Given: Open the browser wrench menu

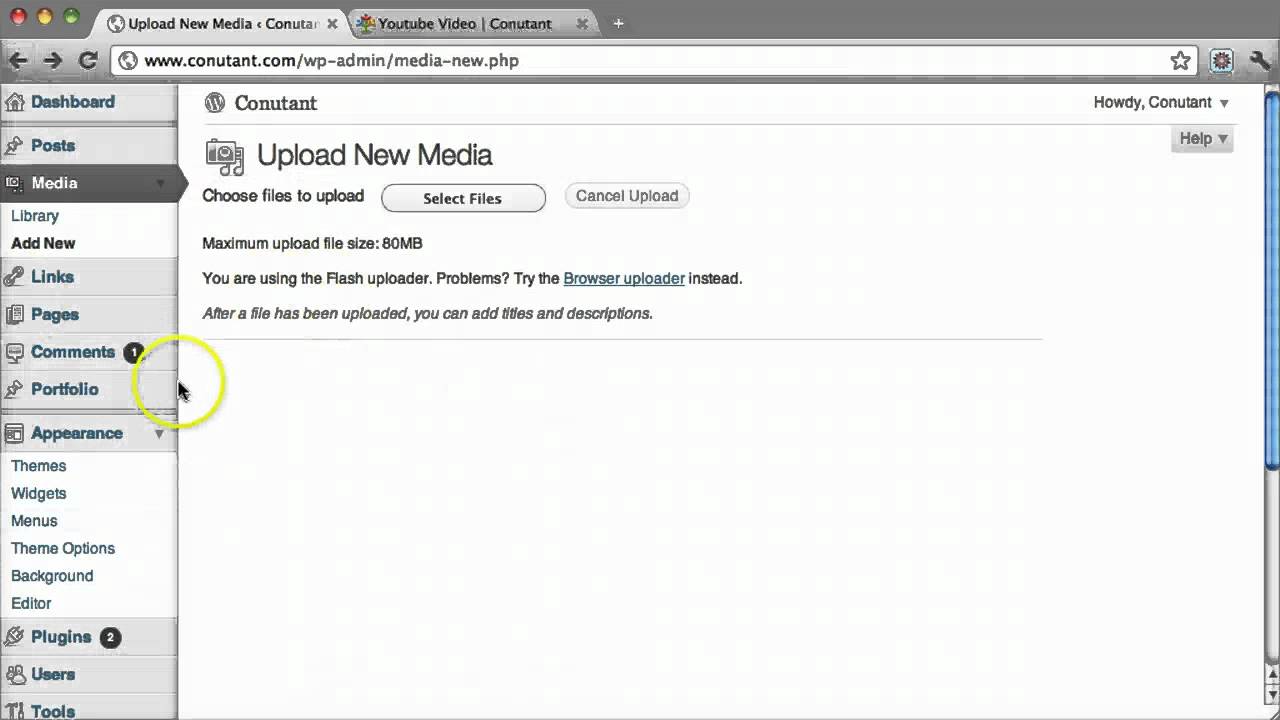Looking at the screenshot, I should pos(1260,61).
